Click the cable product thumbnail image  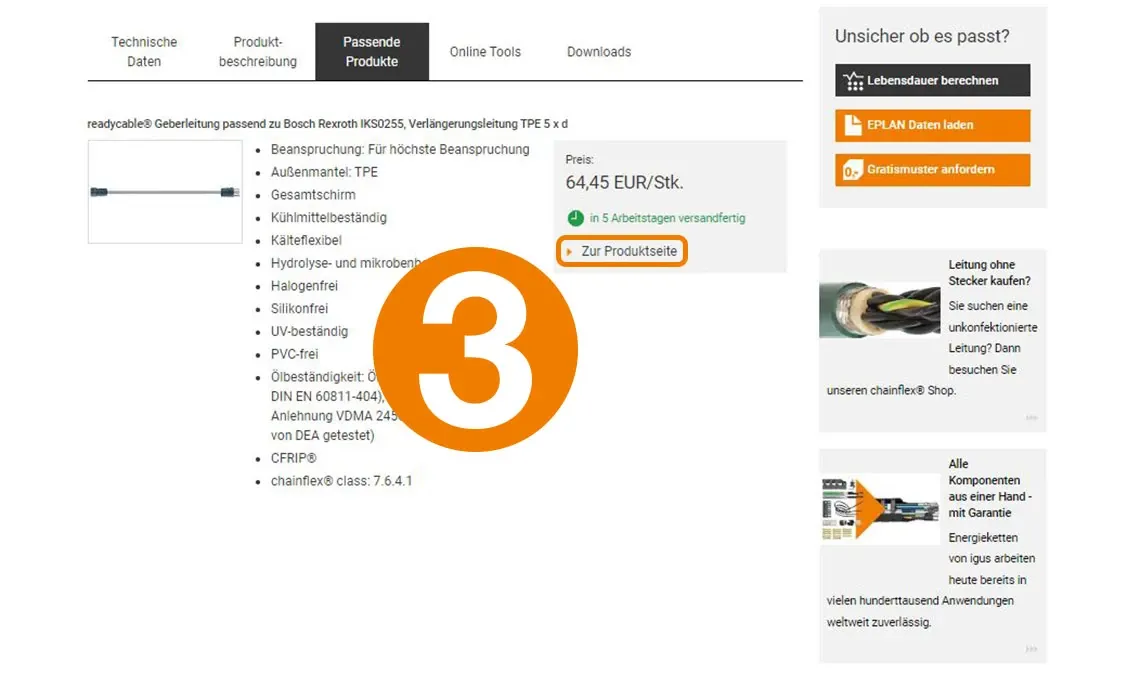(x=165, y=192)
